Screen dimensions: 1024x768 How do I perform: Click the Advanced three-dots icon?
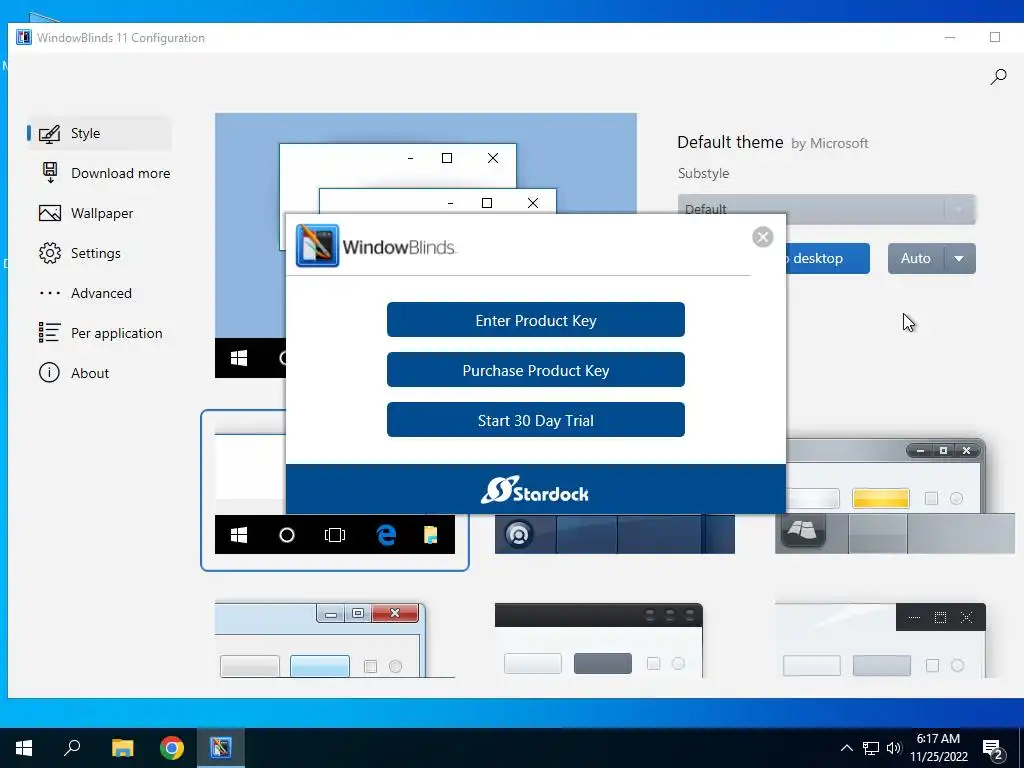(50, 293)
